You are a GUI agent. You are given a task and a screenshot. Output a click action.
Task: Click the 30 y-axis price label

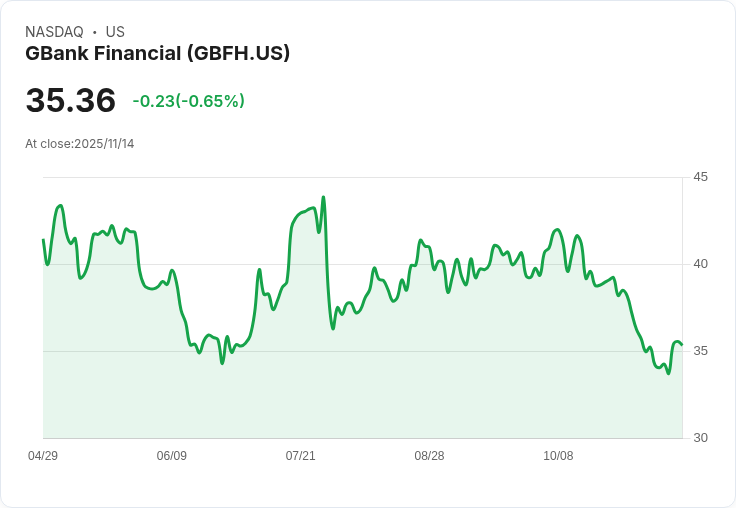[x=700, y=438]
